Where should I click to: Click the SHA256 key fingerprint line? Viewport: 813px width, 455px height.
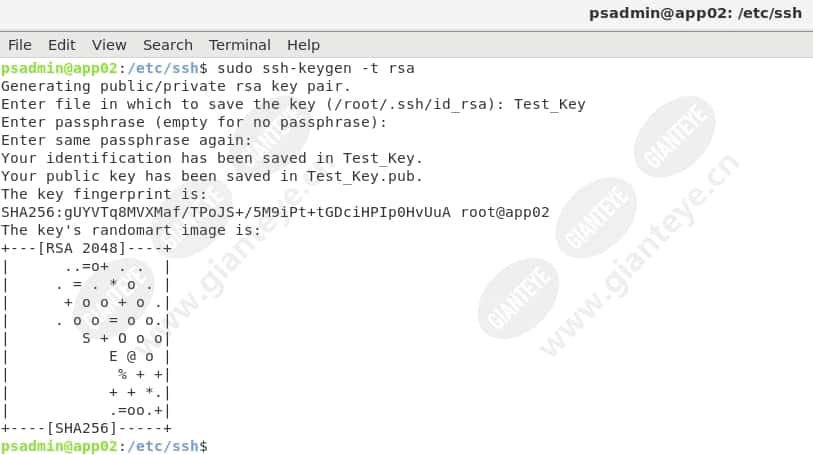coord(275,212)
